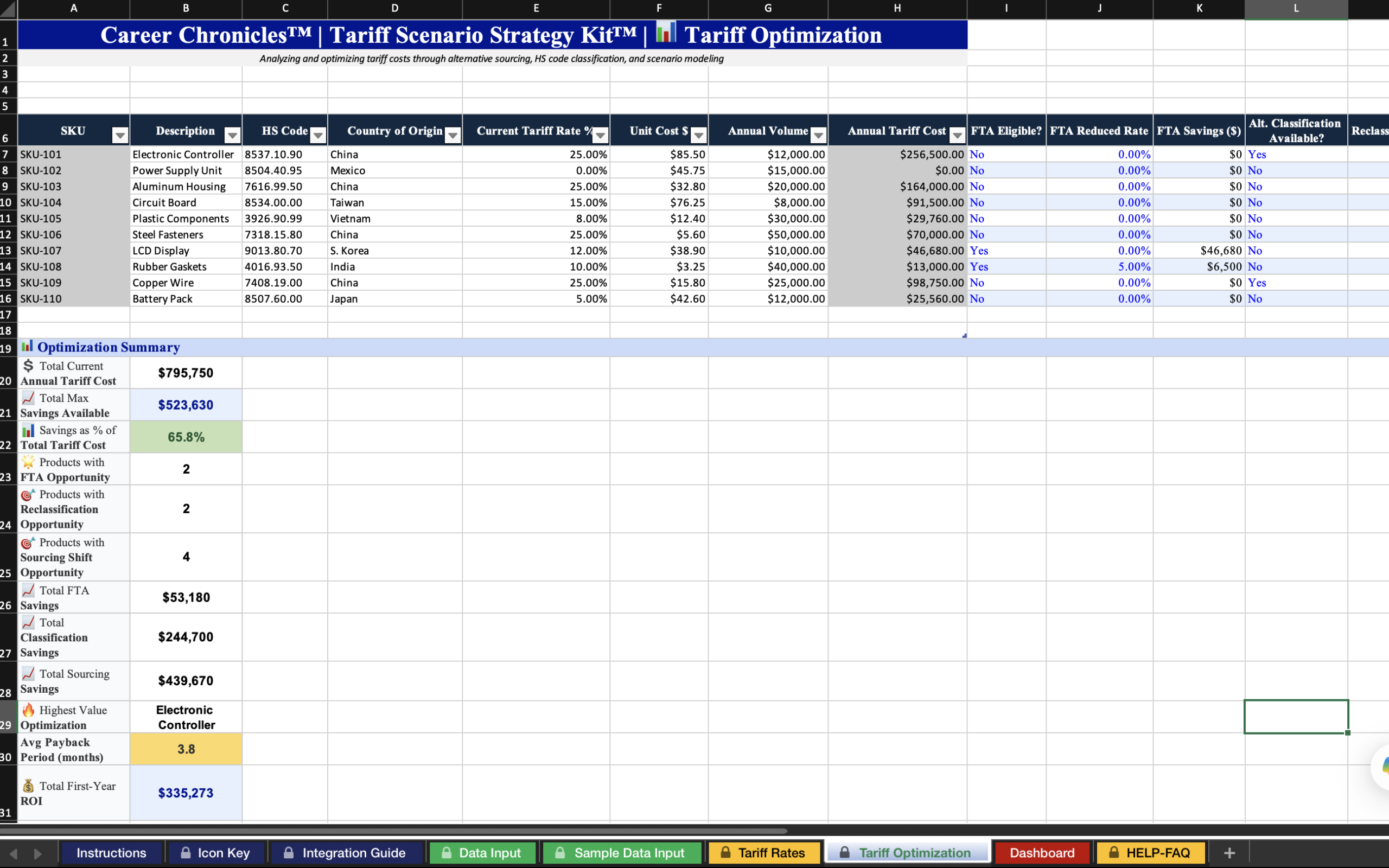Open the Current Tariff Rate filter dropdown

click(x=600, y=136)
